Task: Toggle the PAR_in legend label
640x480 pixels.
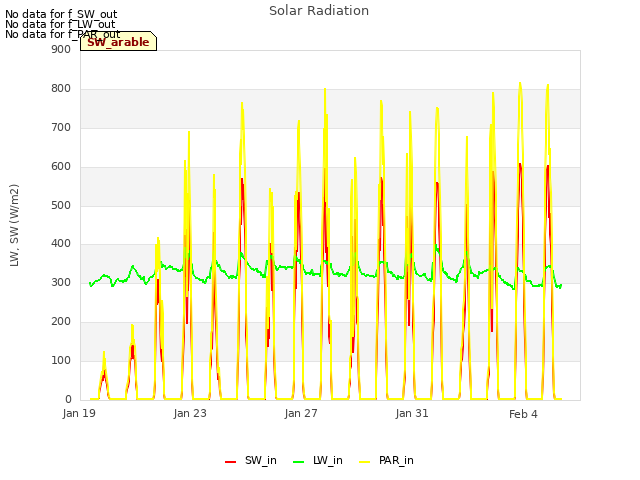Action: tap(396, 460)
